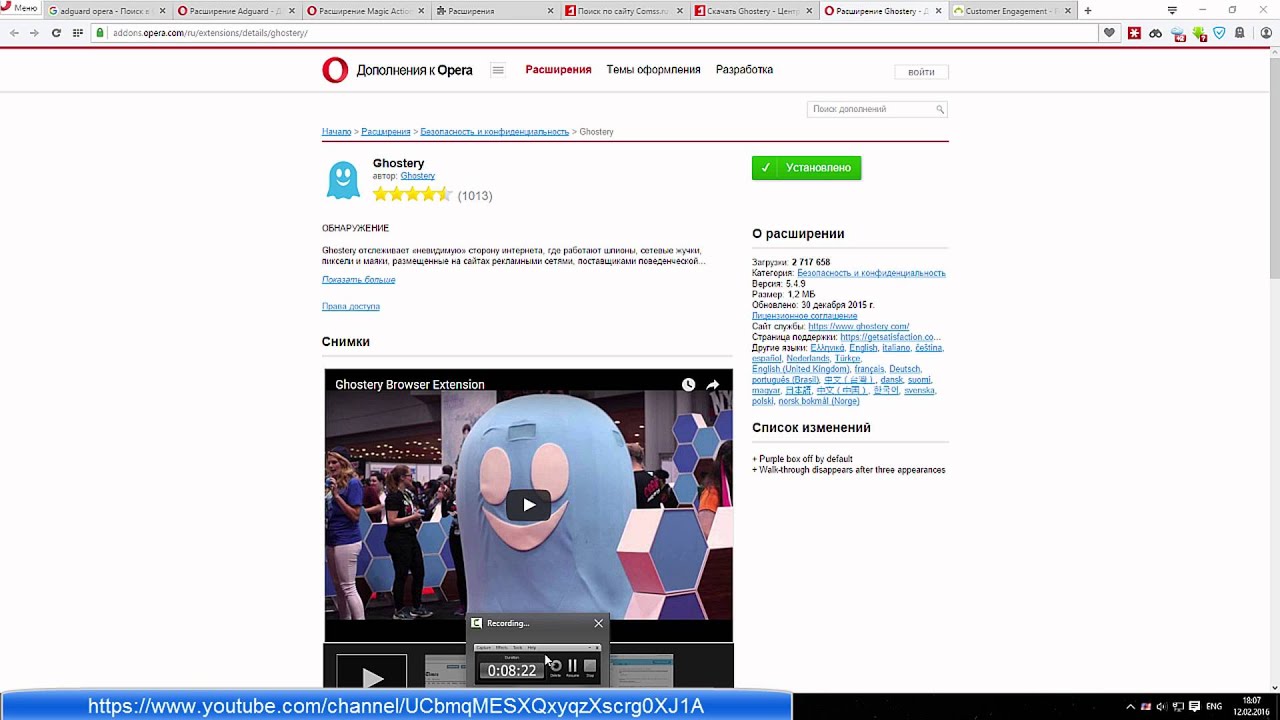Image resolution: width=1280 pixels, height=720 pixels.
Task: Open the Opera Меню button
Action: 20,8
